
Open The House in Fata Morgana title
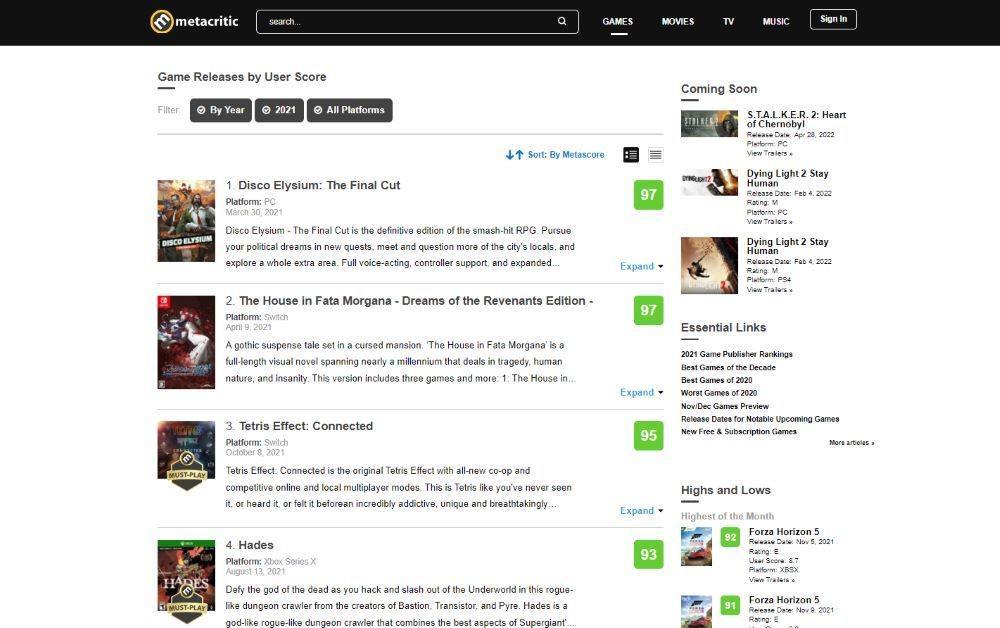416,301
